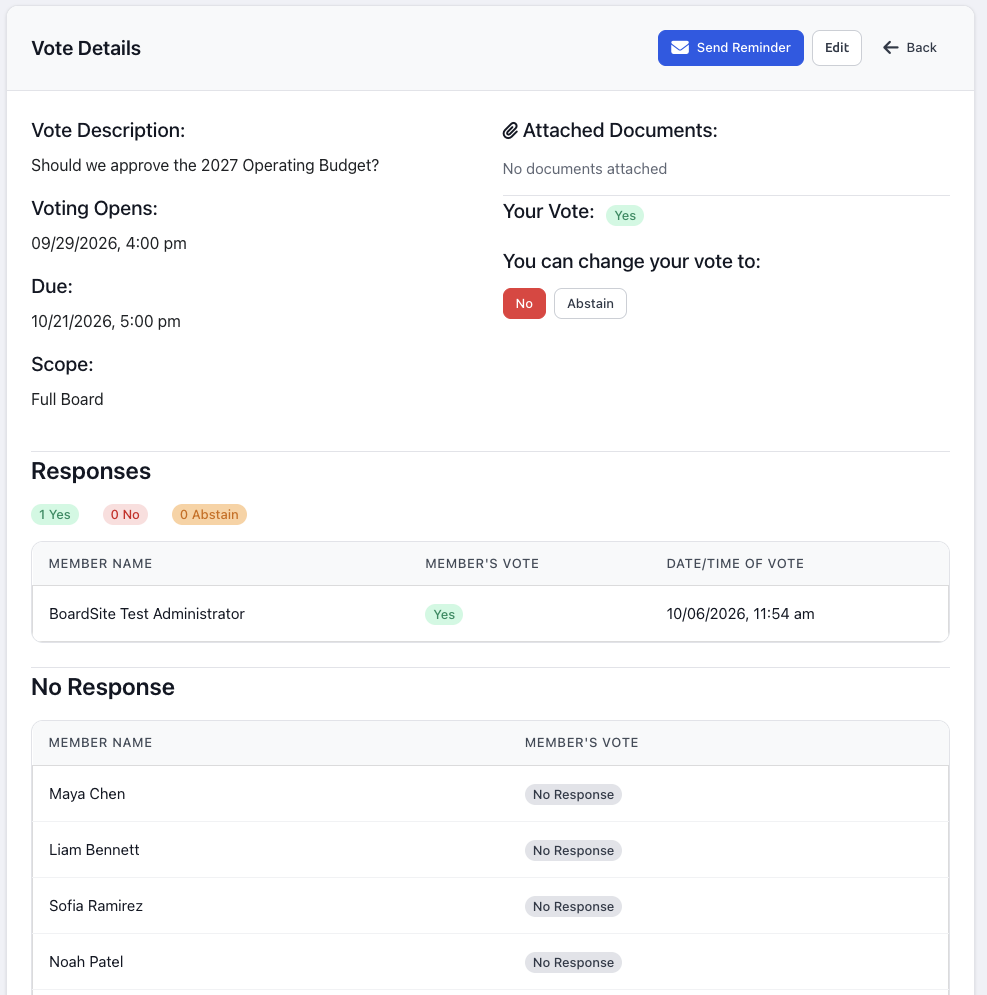Click the 'MEMBER NAME' header in Responses table
This screenshot has height=995, width=987.
(x=100, y=563)
